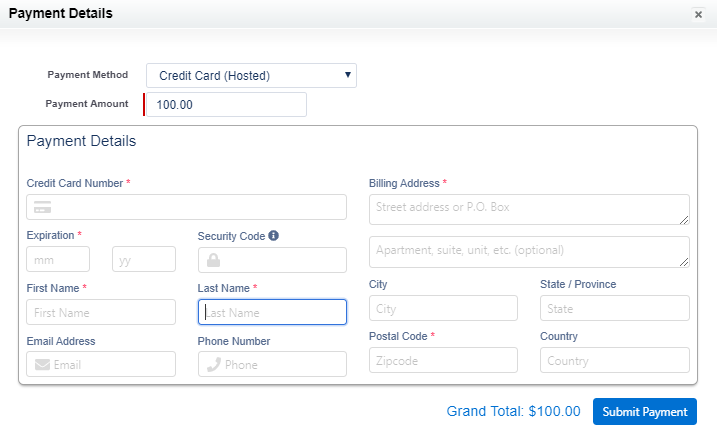Image resolution: width=717 pixels, height=446 pixels.
Task: Click the First Name input field
Action: 101,312
